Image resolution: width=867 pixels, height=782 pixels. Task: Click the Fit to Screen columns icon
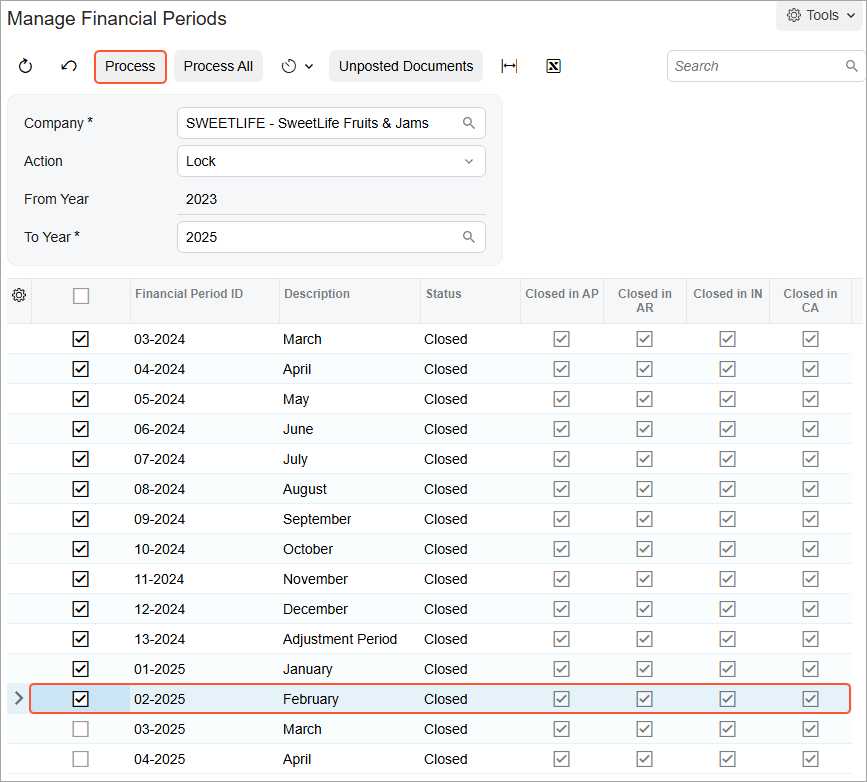point(509,66)
